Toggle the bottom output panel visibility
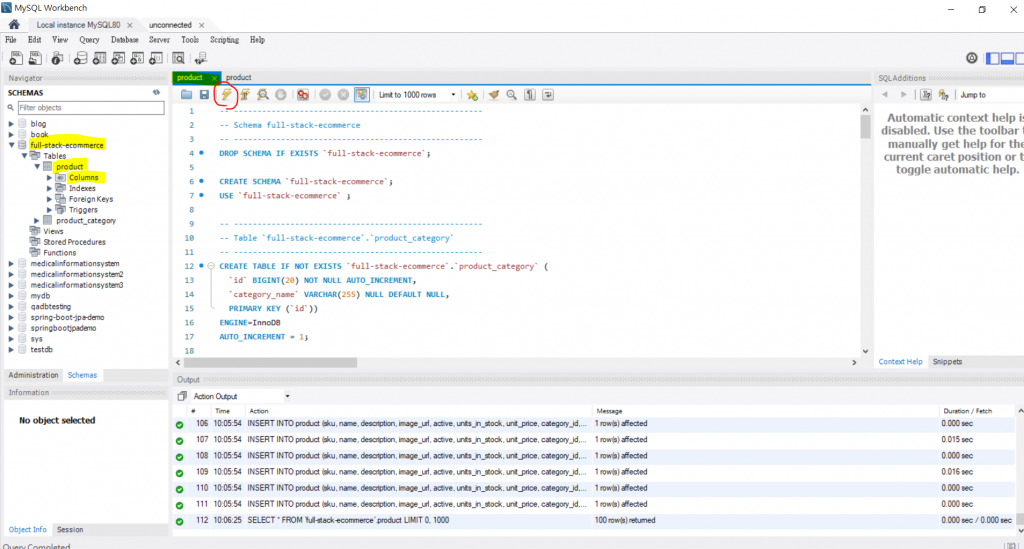1024x549 pixels. click(1008, 58)
